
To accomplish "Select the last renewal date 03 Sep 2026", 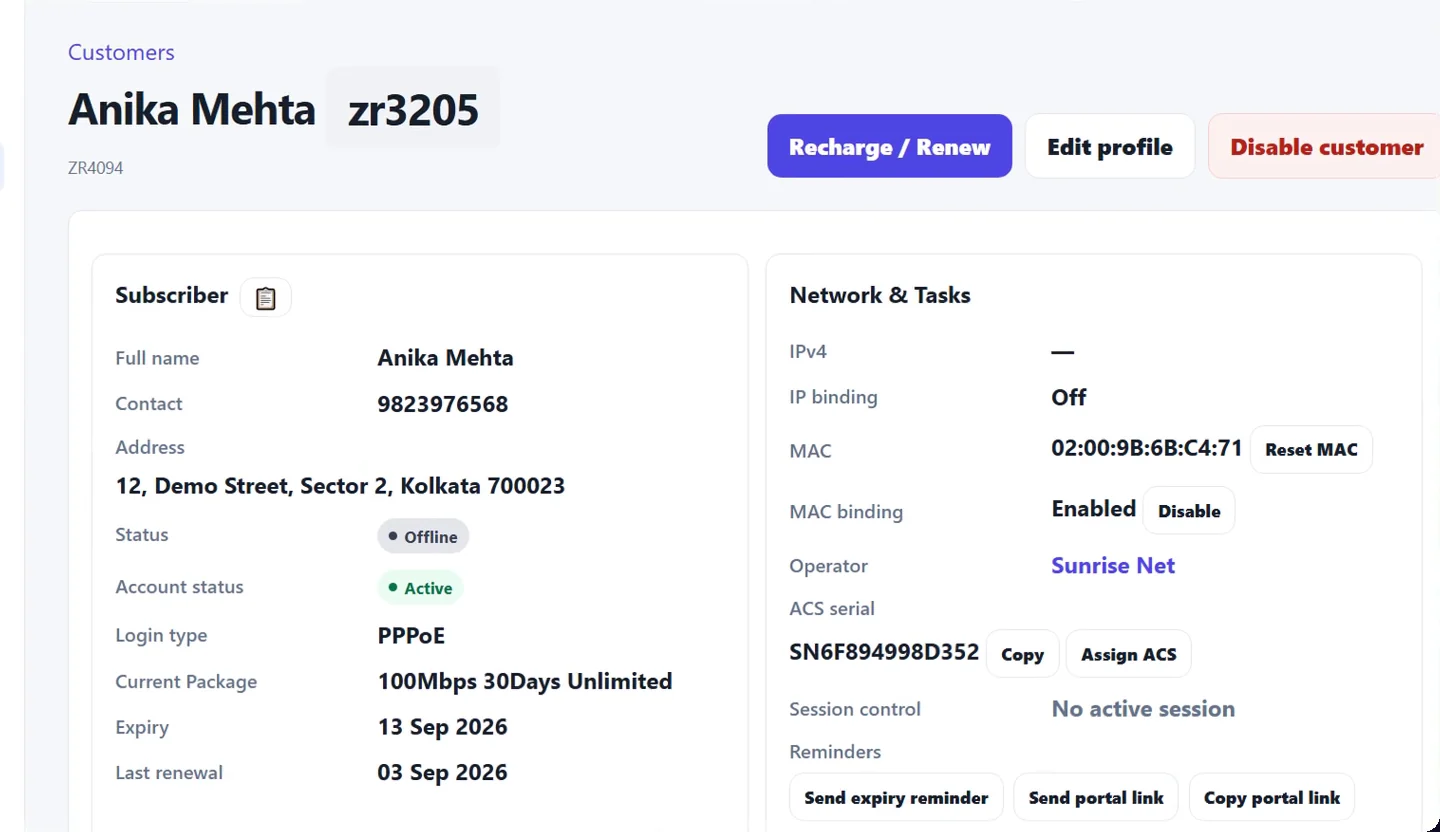I will (x=443, y=773).
